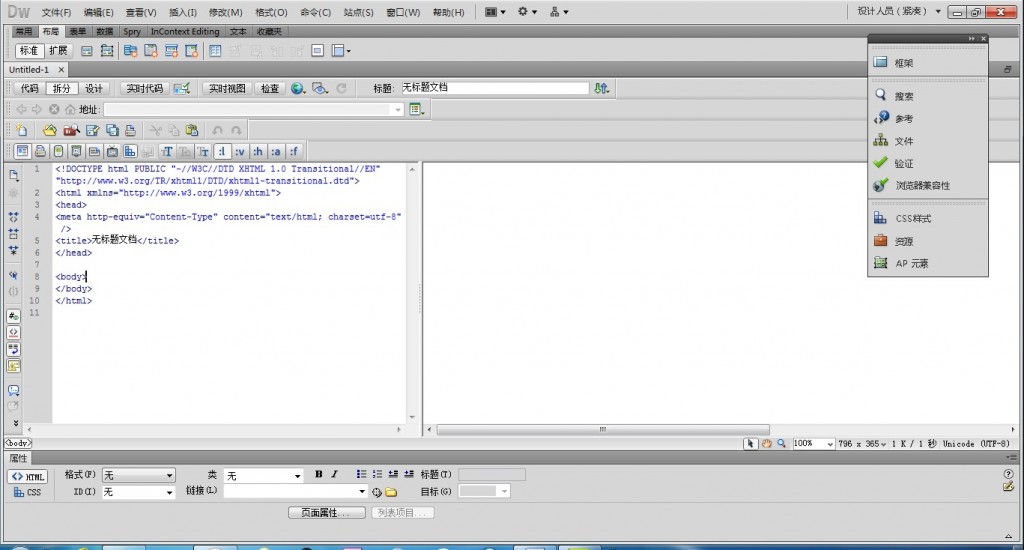
Task: Toggle Live View (实时视图)
Action: (x=227, y=88)
